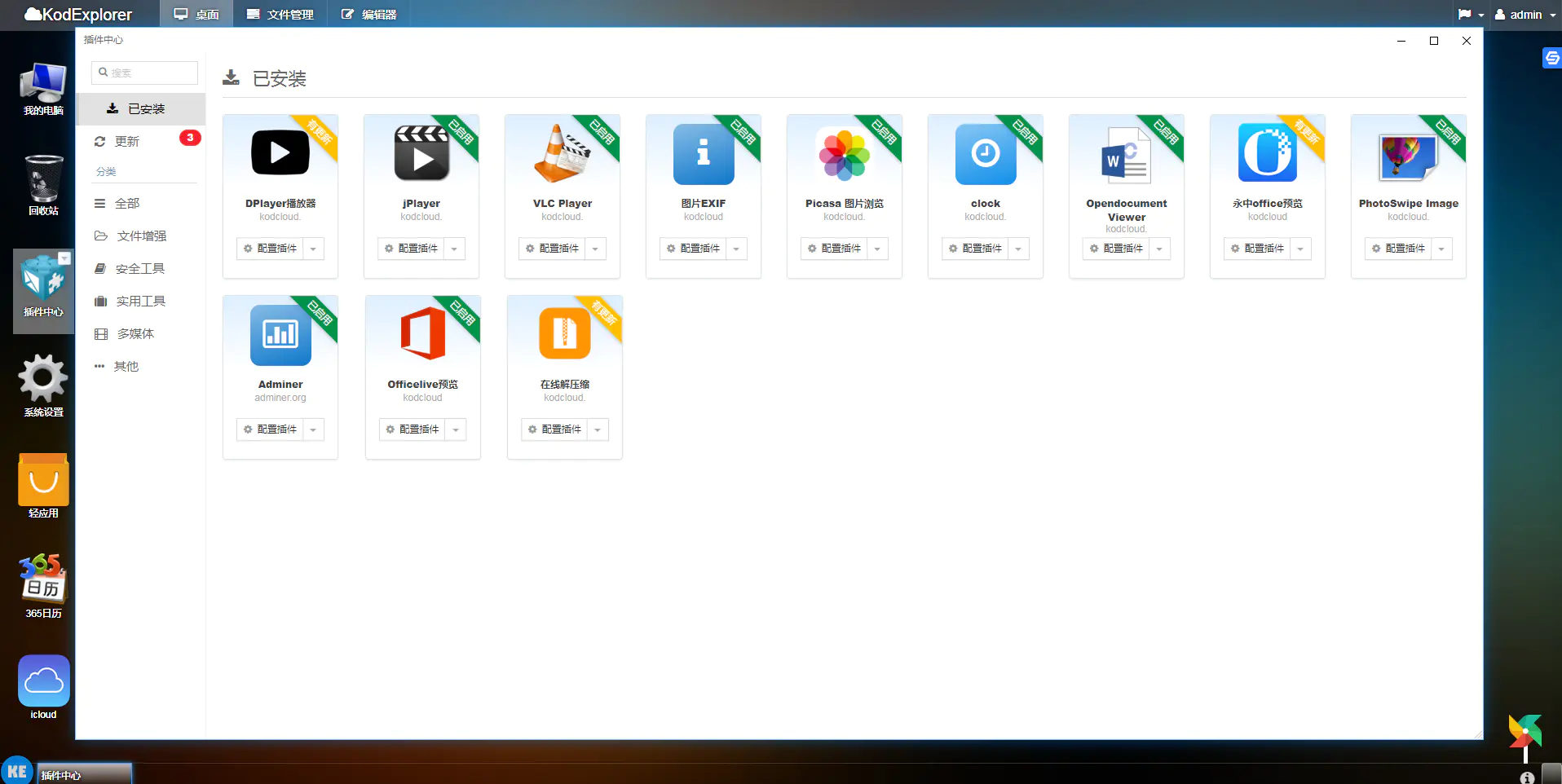Switch to the 文件管理 tab

pyautogui.click(x=280, y=15)
